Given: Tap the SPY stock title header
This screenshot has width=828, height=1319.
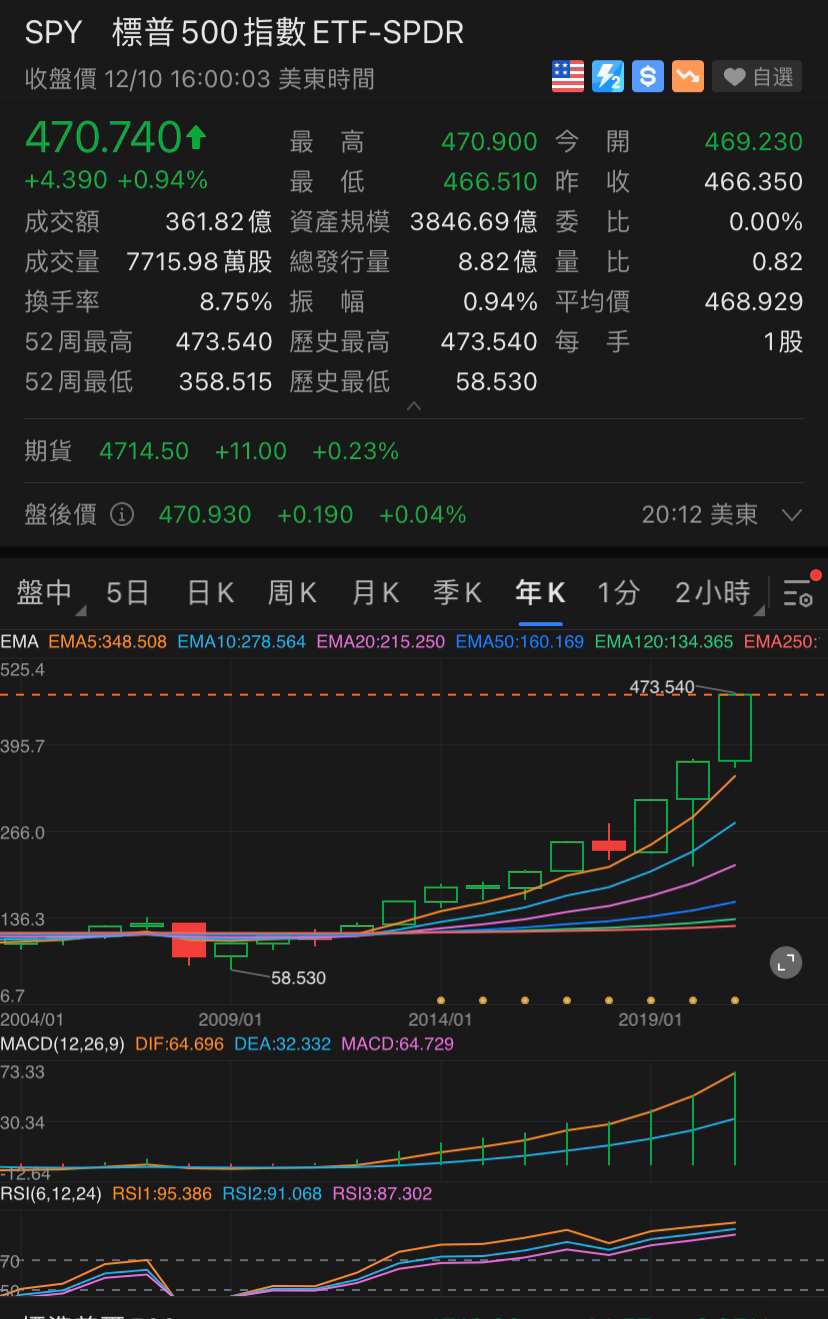Looking at the screenshot, I should (x=244, y=32).
